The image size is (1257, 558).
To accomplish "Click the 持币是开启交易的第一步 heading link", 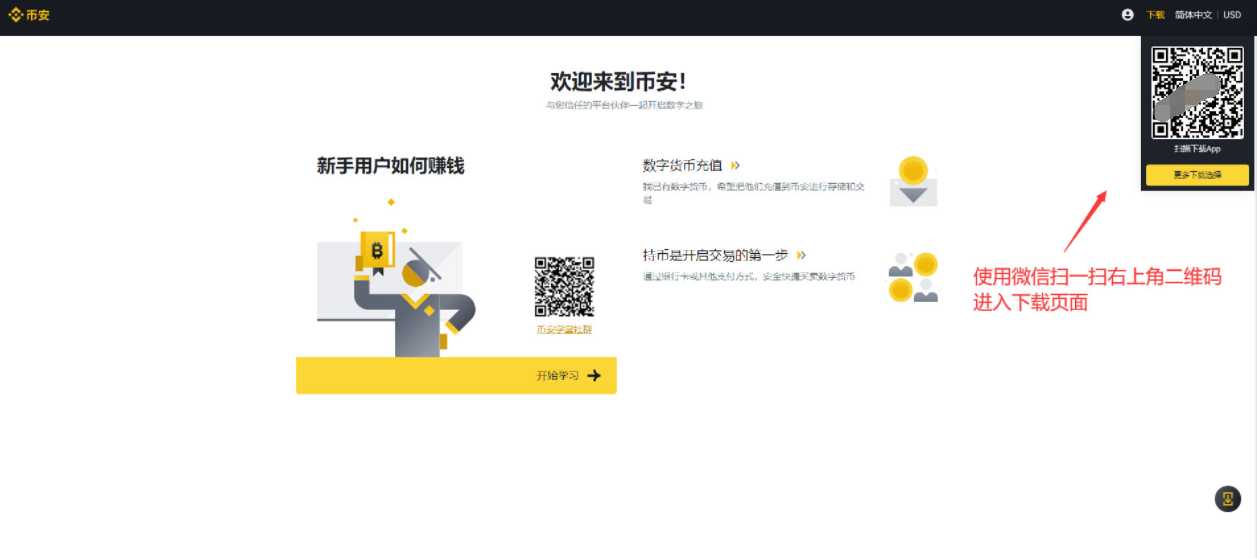I will coord(716,256).
